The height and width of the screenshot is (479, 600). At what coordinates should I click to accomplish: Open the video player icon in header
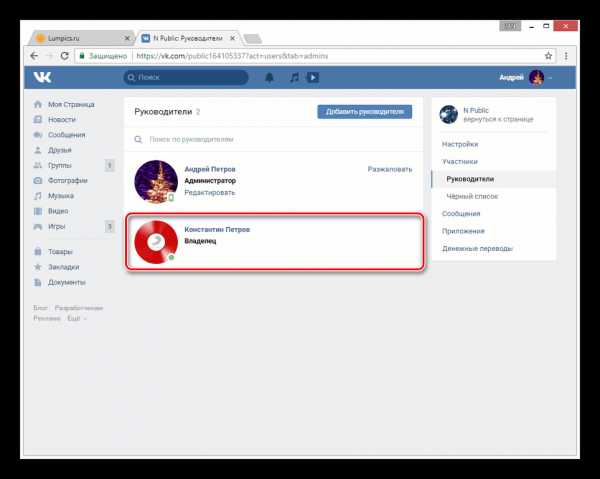coord(313,78)
